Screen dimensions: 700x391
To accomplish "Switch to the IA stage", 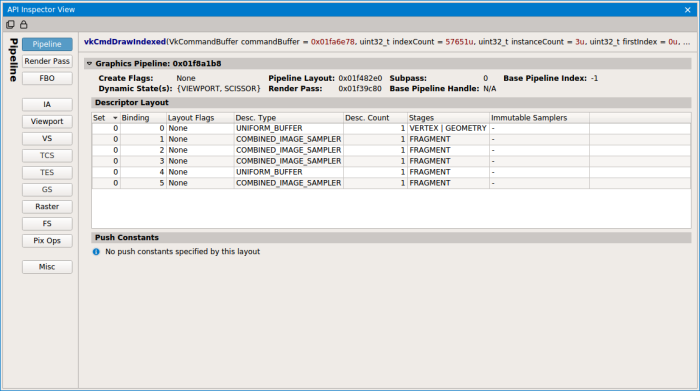I will [47, 104].
